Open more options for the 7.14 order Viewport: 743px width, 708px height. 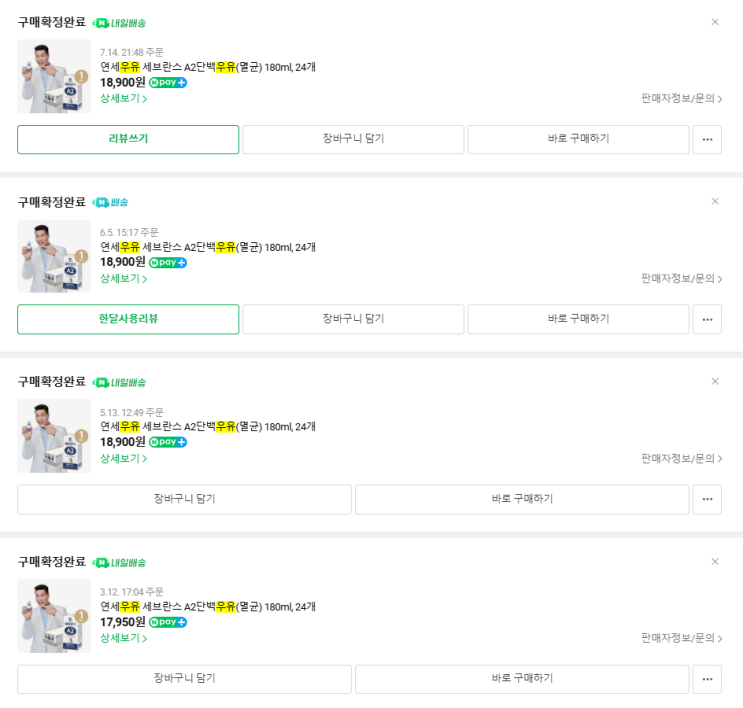click(x=707, y=139)
